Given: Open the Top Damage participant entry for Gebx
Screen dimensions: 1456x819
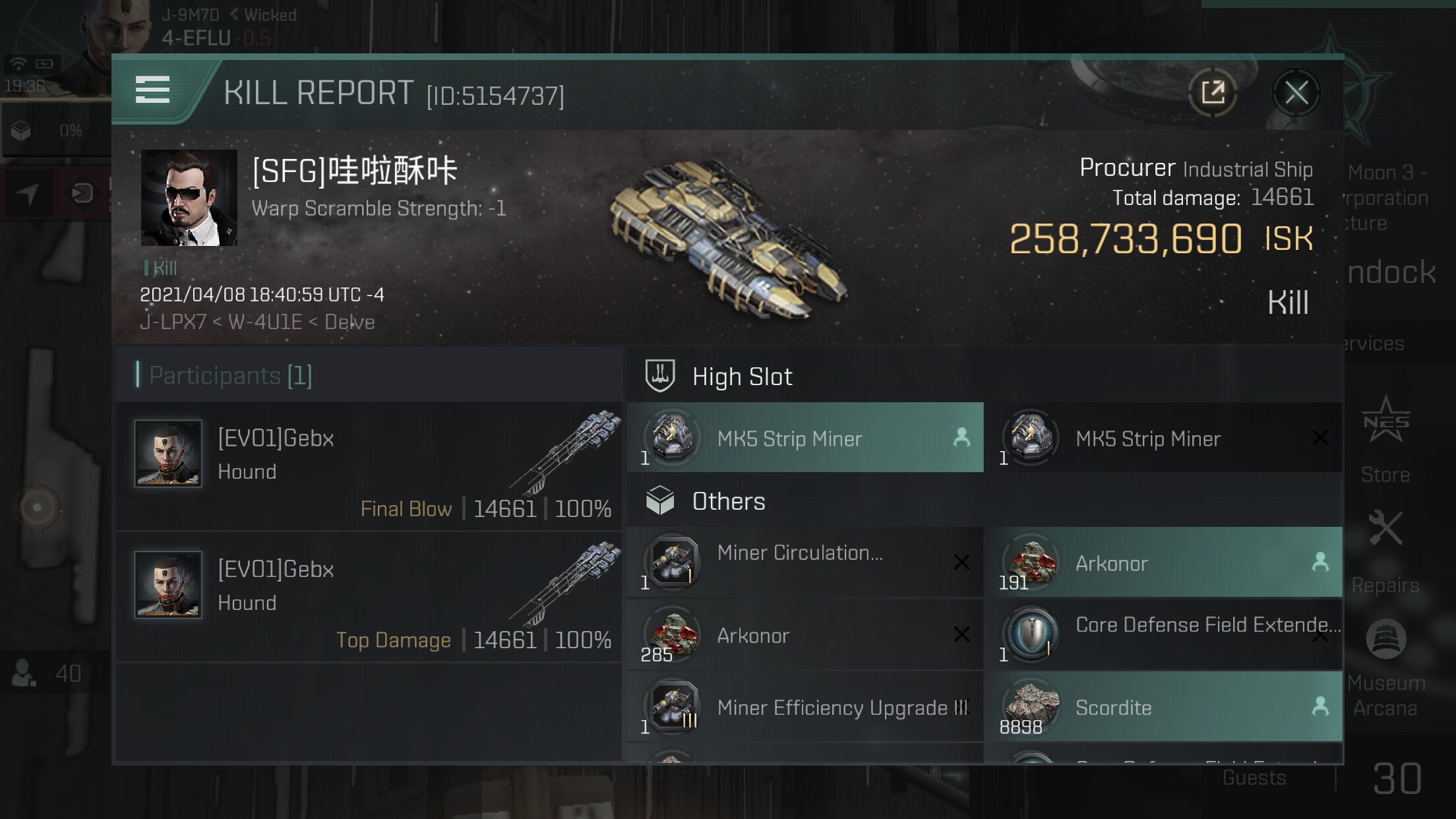Looking at the screenshot, I should (369, 597).
